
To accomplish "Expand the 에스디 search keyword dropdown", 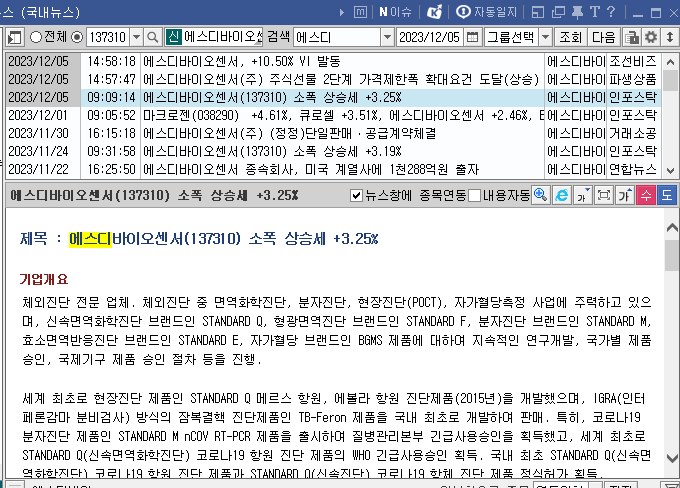I will [x=387, y=37].
